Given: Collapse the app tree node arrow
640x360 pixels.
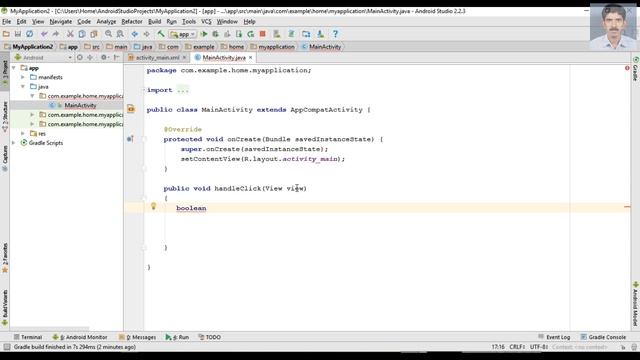Looking at the screenshot, I should [x=14, y=68].
